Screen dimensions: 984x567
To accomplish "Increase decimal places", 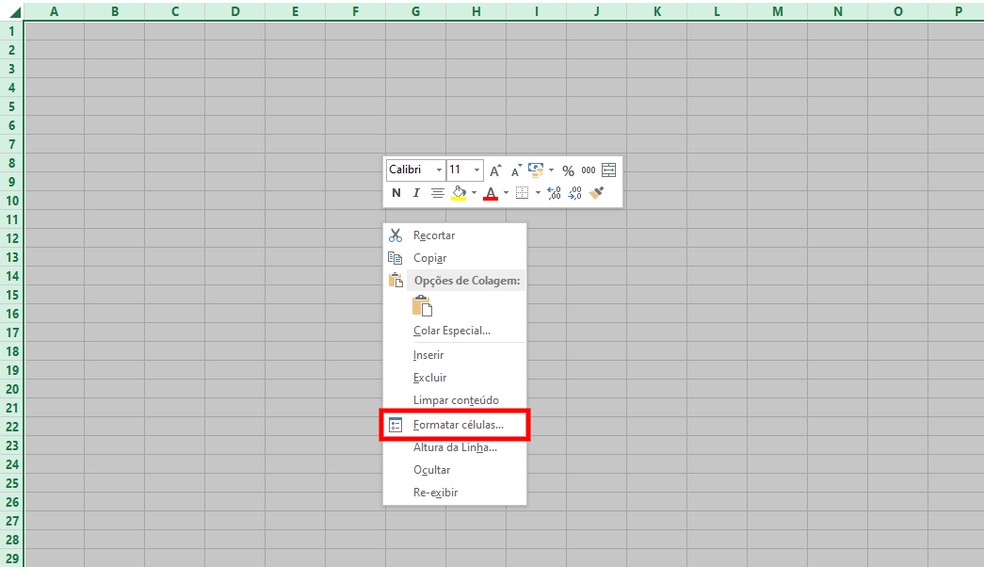I will click(x=554, y=193).
